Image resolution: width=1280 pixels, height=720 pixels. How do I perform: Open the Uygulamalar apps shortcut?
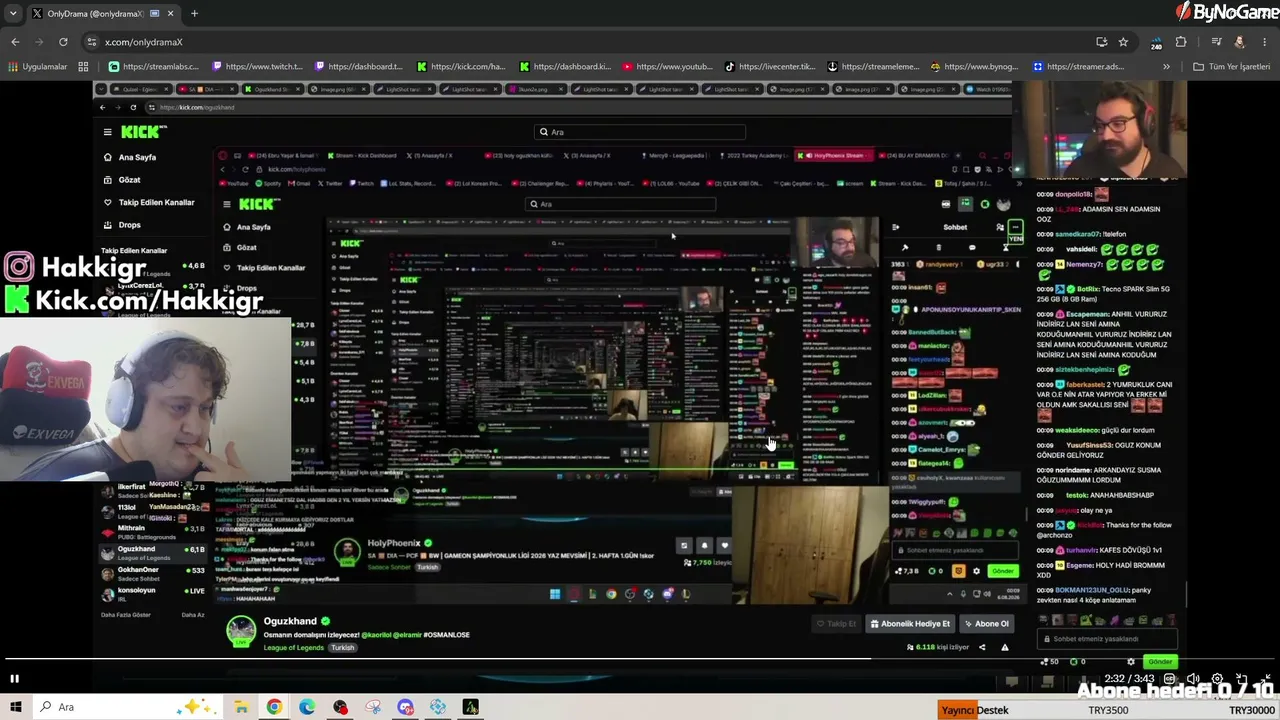(37, 67)
